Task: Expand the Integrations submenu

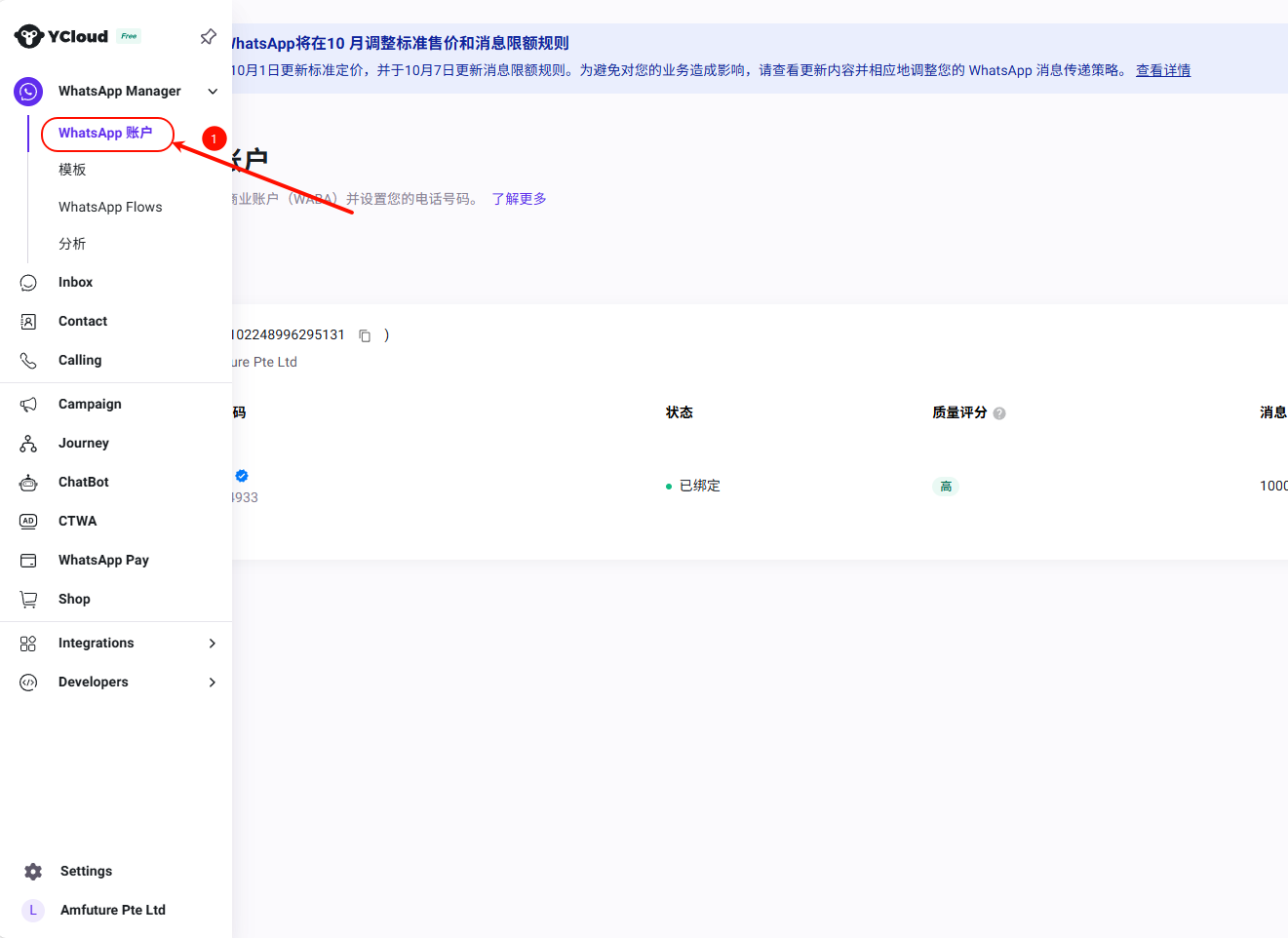Action: [213, 644]
